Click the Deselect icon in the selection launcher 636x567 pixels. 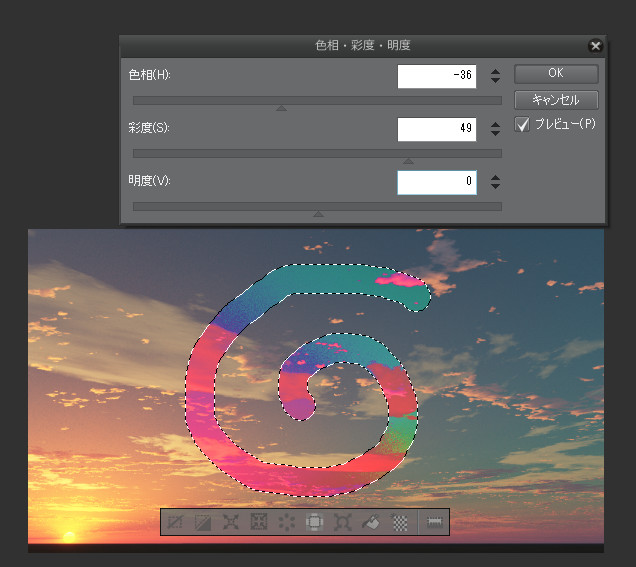click(175, 522)
